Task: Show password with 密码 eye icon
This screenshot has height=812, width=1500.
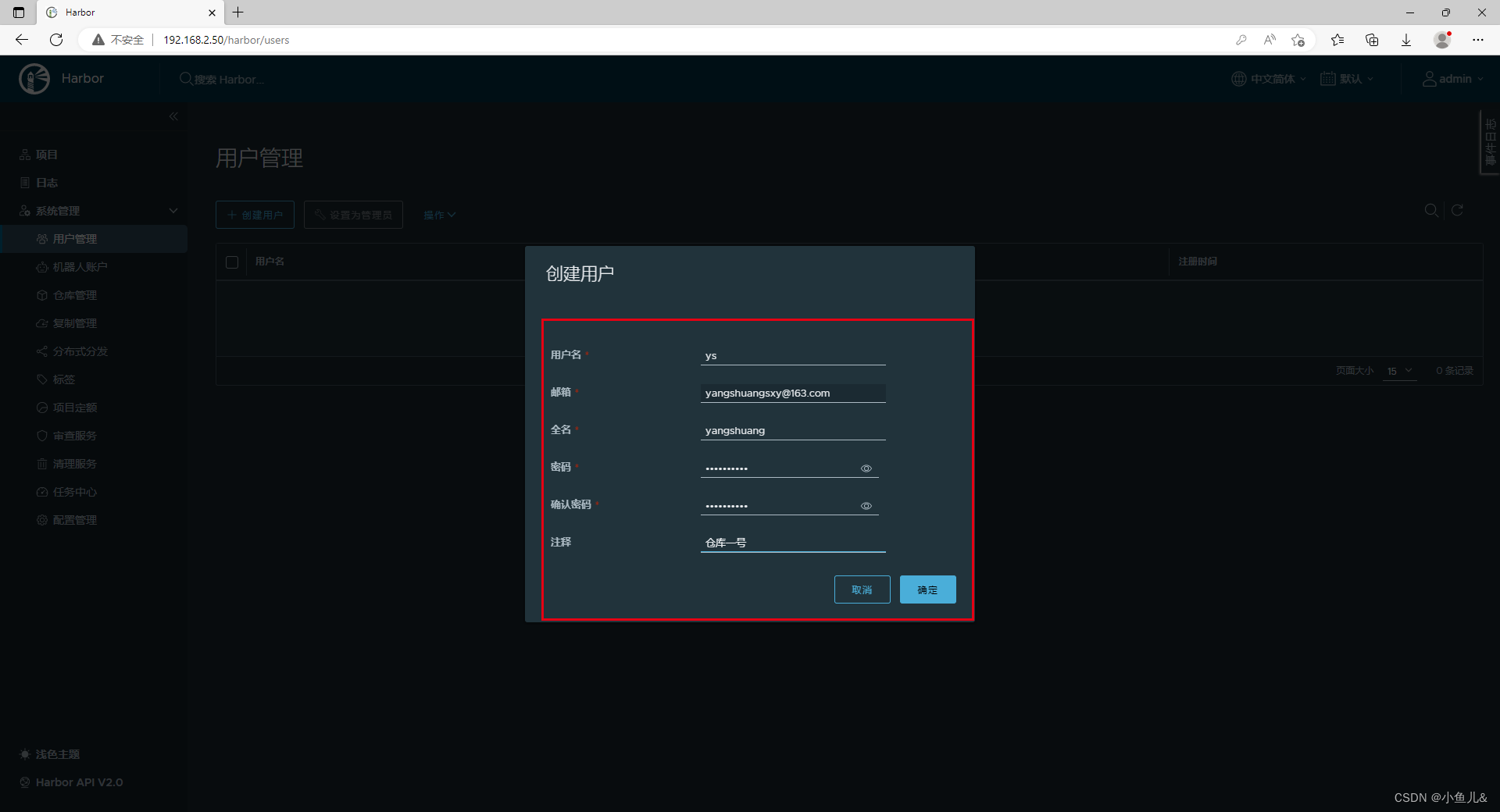Action: click(866, 468)
